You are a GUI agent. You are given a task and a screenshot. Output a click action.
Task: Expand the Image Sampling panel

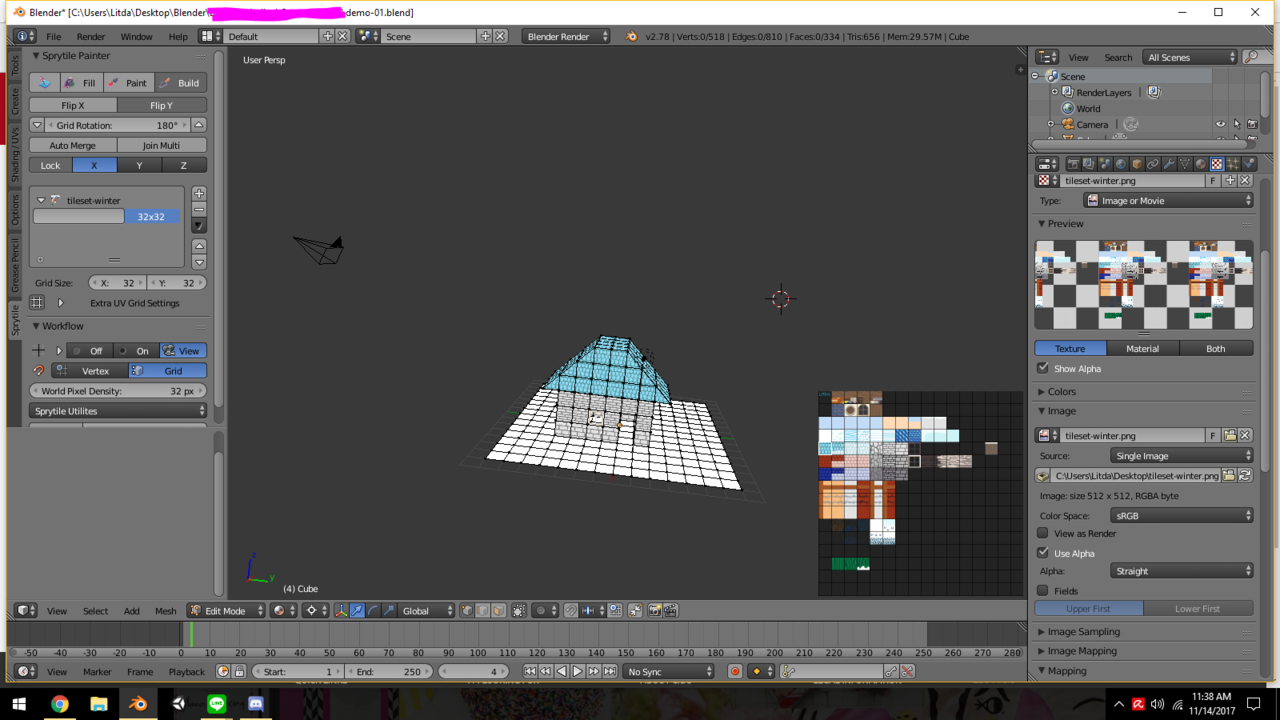(1083, 632)
